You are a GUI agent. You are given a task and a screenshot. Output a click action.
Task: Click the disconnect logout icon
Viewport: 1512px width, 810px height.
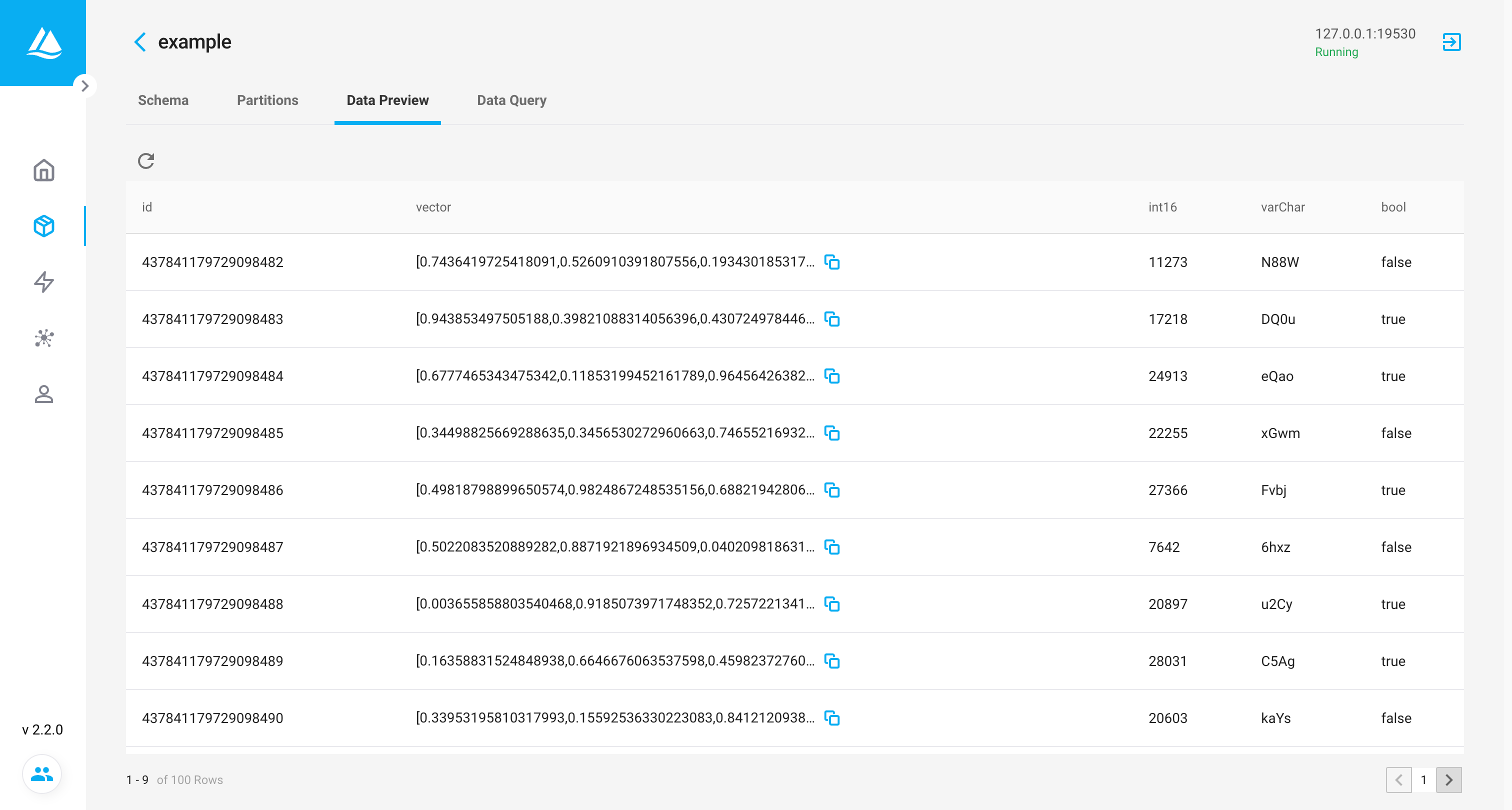[1451, 42]
